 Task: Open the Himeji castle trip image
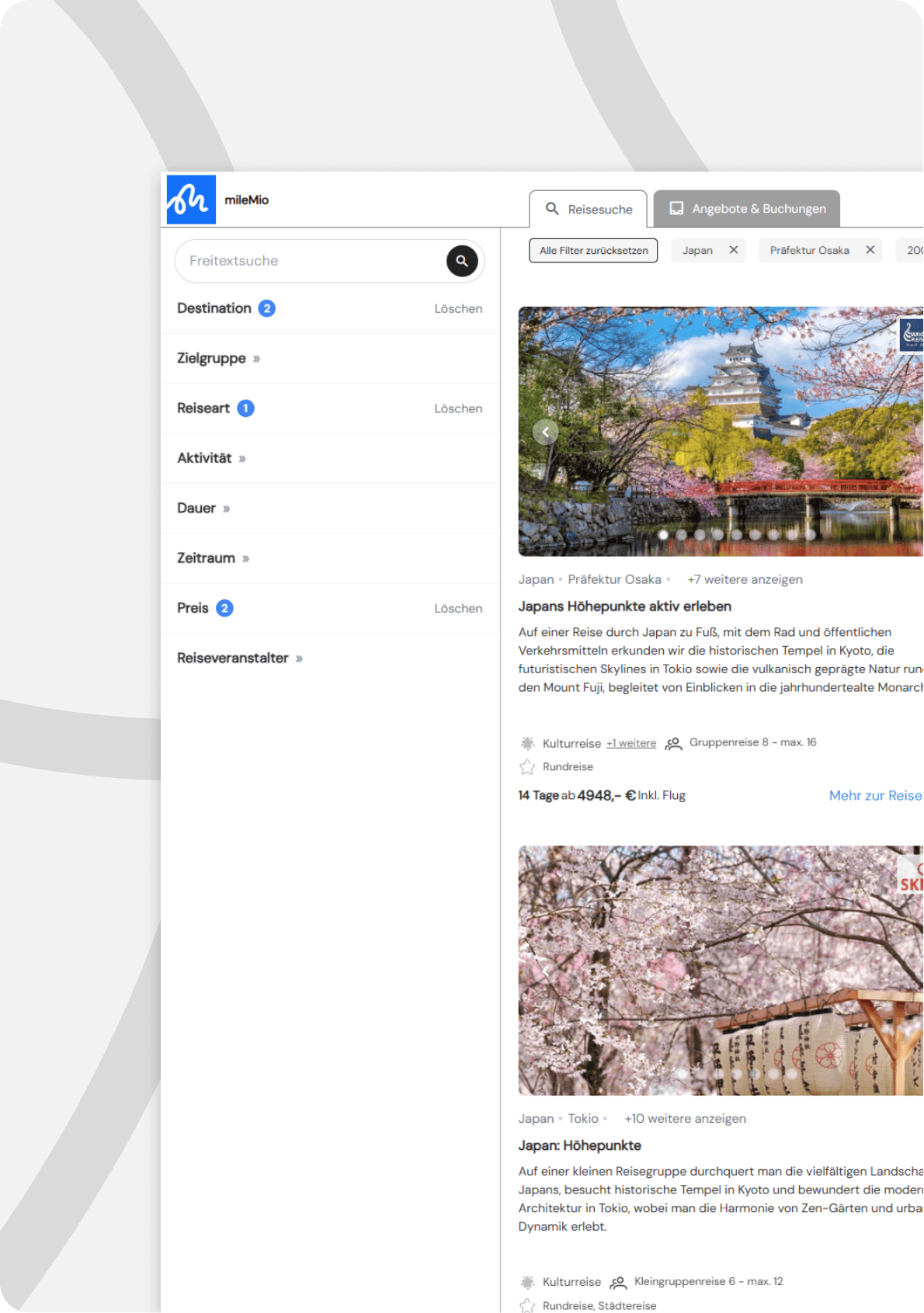pyautogui.click(x=721, y=431)
